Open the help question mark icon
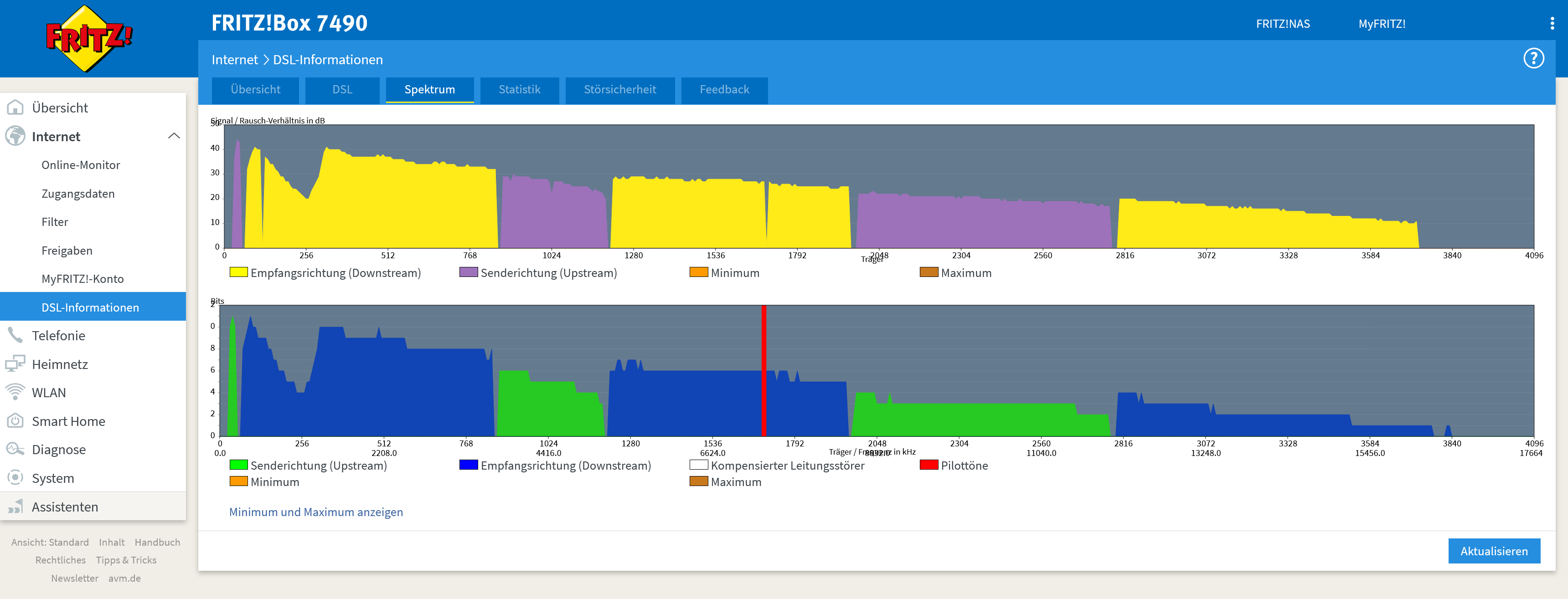The image size is (1568, 599). 1533,58
